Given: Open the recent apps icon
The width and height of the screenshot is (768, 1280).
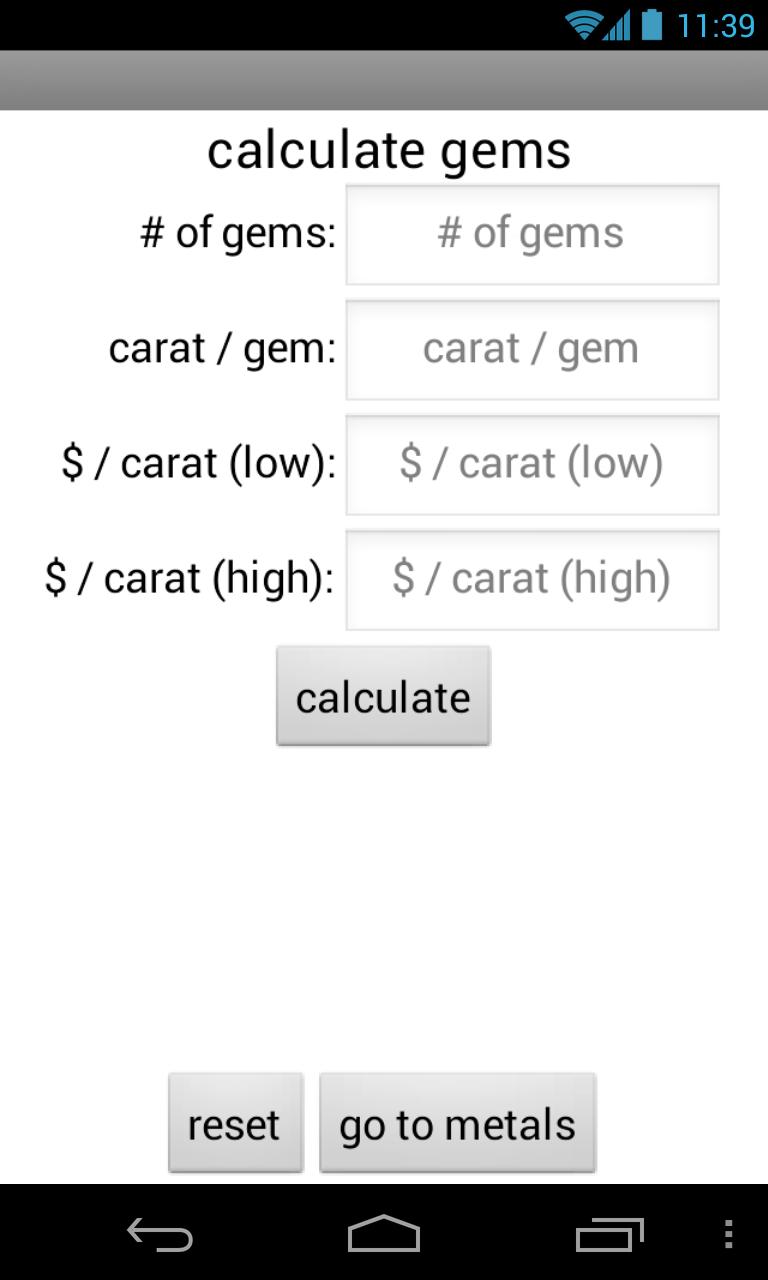Looking at the screenshot, I should pos(610,1235).
